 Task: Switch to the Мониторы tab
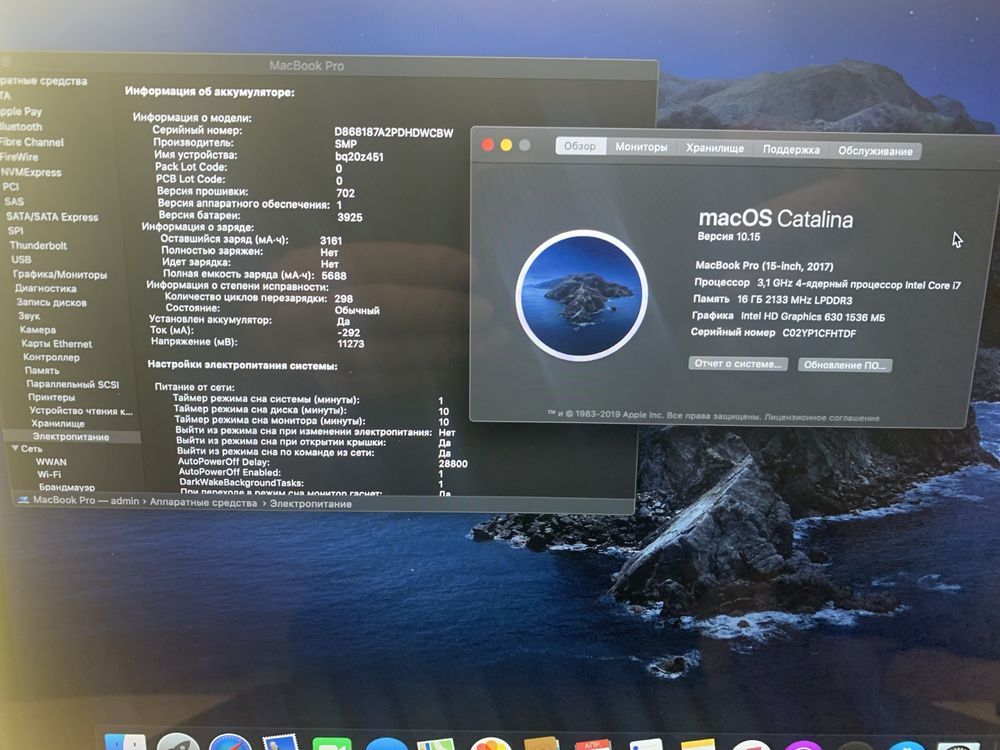(641, 147)
